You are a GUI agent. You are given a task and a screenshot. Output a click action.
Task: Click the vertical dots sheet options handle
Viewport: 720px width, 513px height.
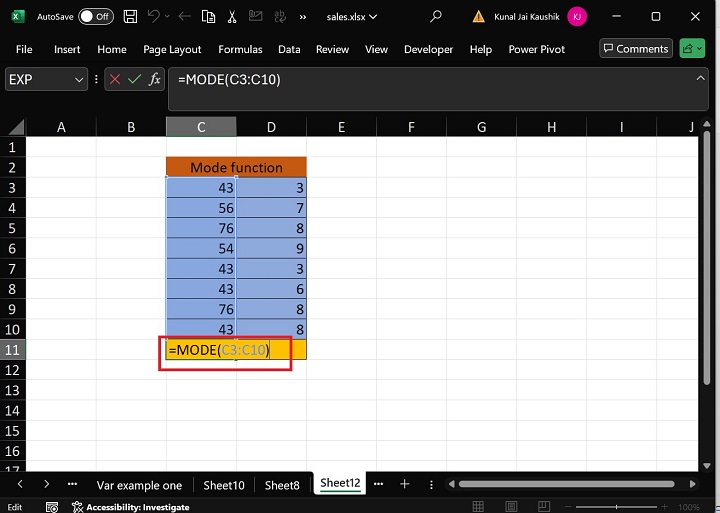[431, 485]
